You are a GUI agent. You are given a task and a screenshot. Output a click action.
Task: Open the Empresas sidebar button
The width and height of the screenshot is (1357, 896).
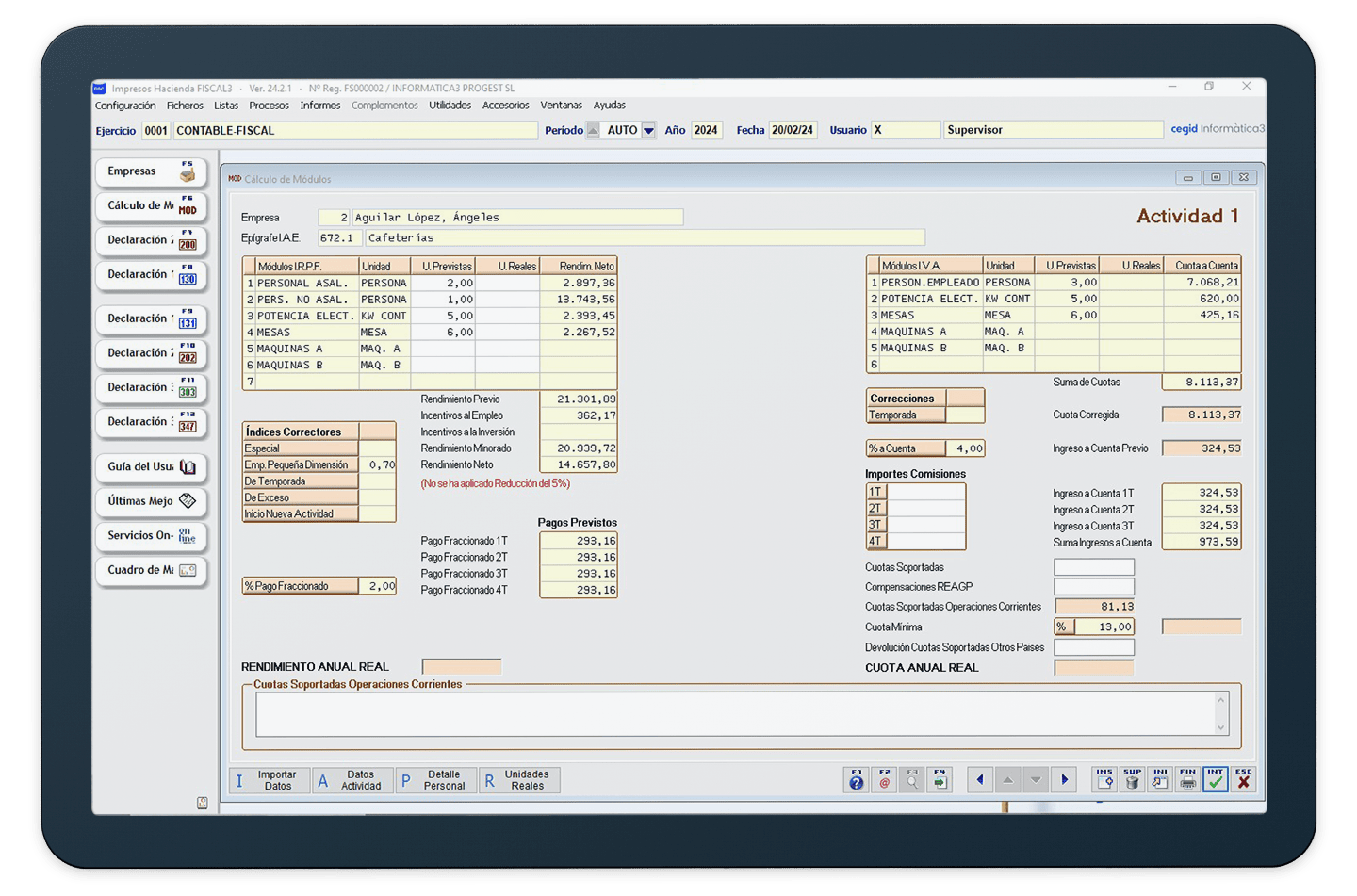point(151,171)
